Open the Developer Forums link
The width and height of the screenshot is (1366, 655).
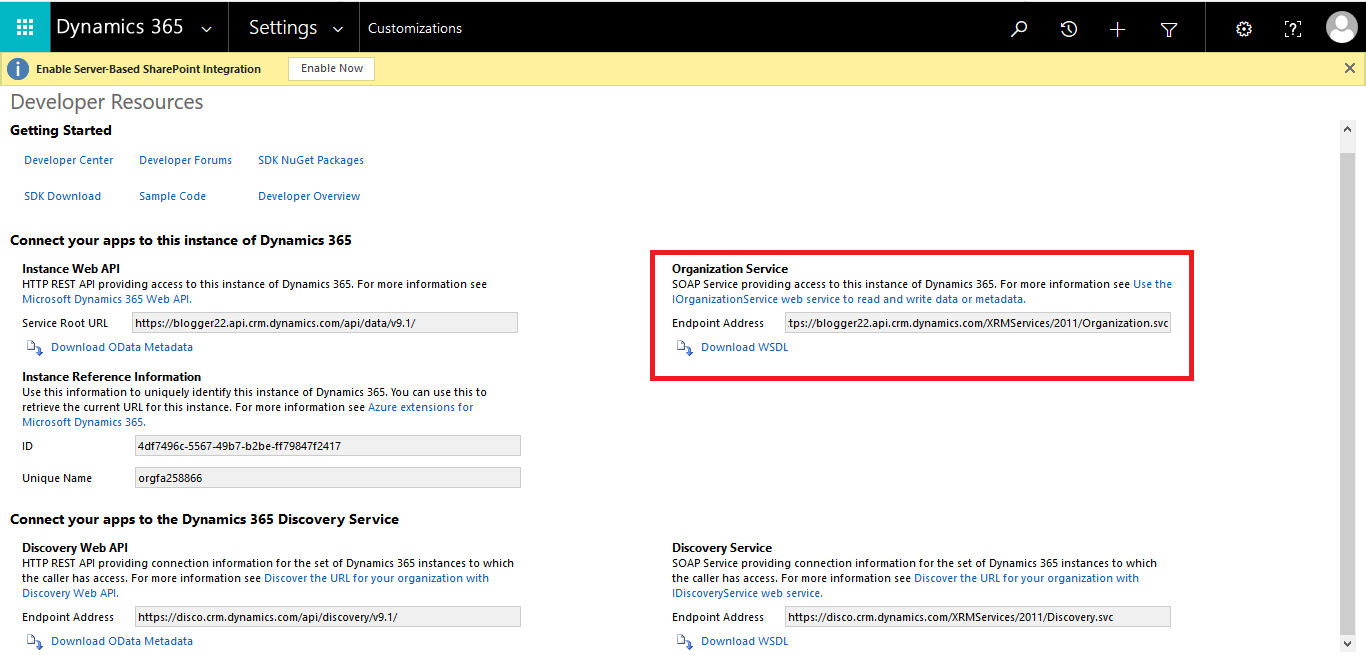click(185, 160)
